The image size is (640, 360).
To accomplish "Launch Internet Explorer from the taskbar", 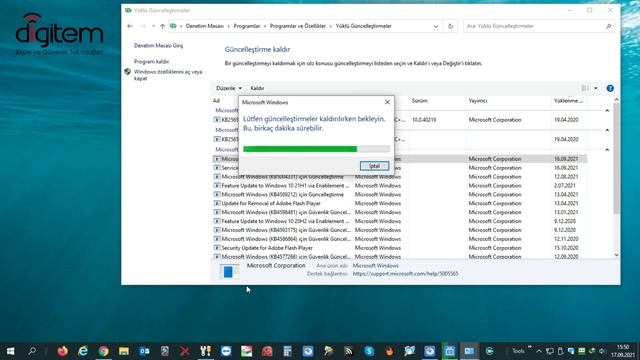I will pos(83,351).
